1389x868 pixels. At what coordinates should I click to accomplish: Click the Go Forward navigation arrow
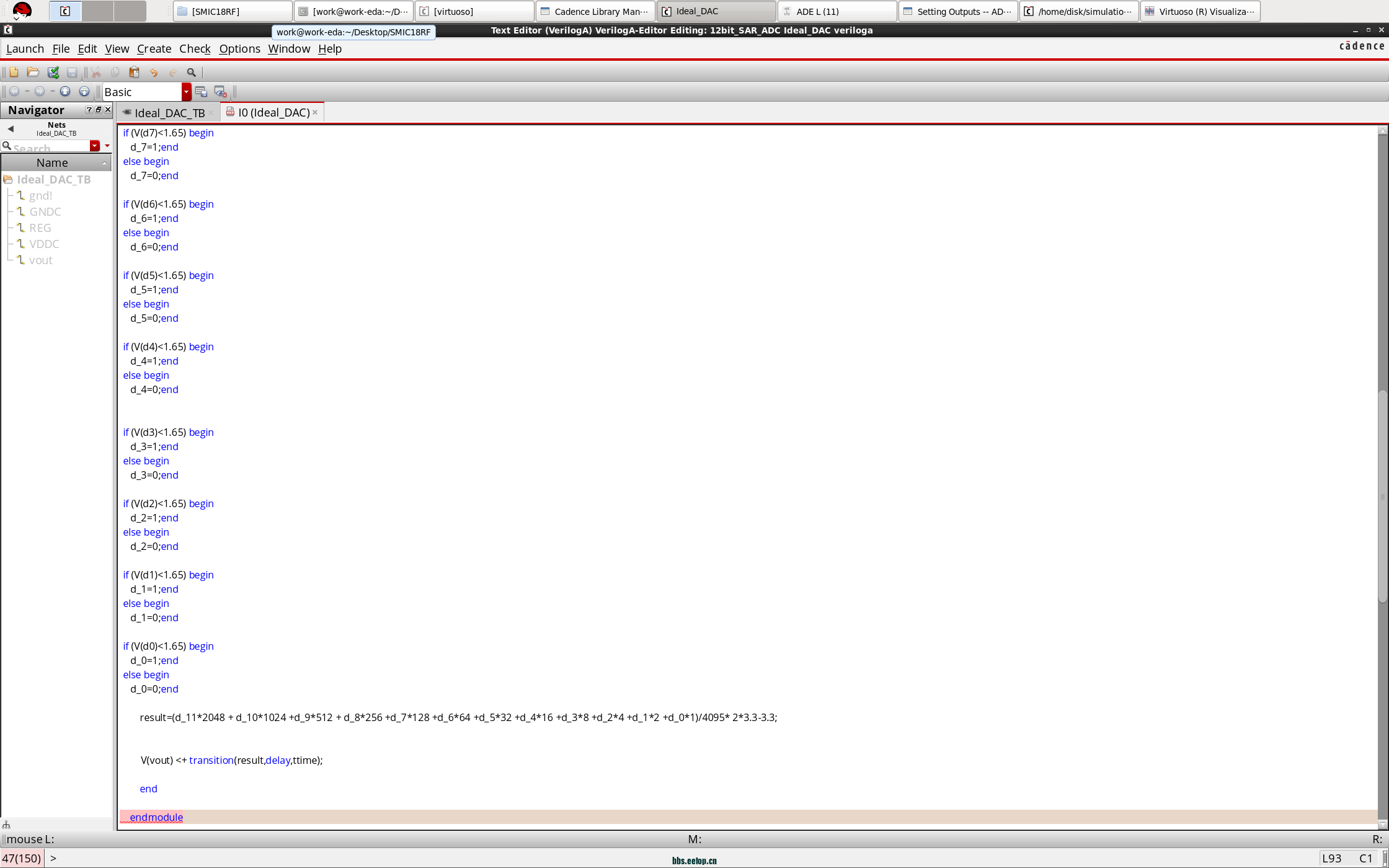coord(40,92)
